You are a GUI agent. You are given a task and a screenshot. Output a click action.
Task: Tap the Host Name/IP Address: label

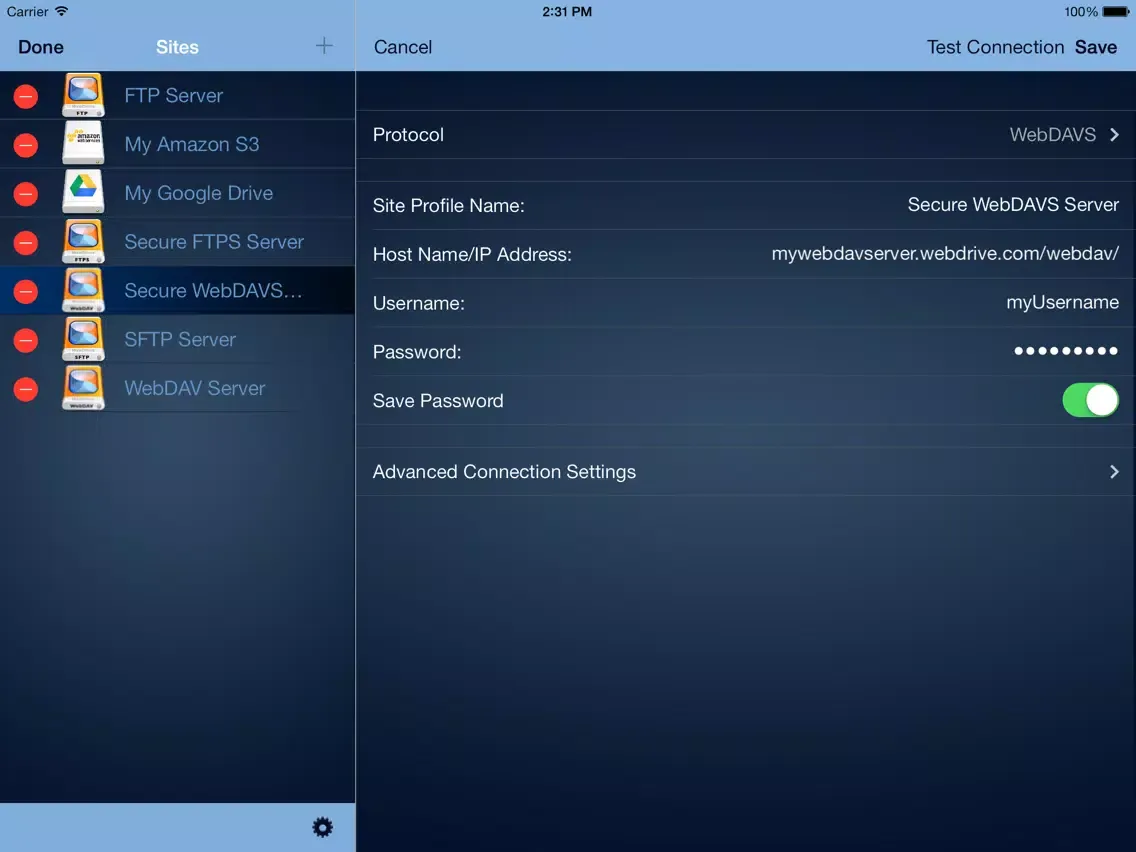coord(472,254)
